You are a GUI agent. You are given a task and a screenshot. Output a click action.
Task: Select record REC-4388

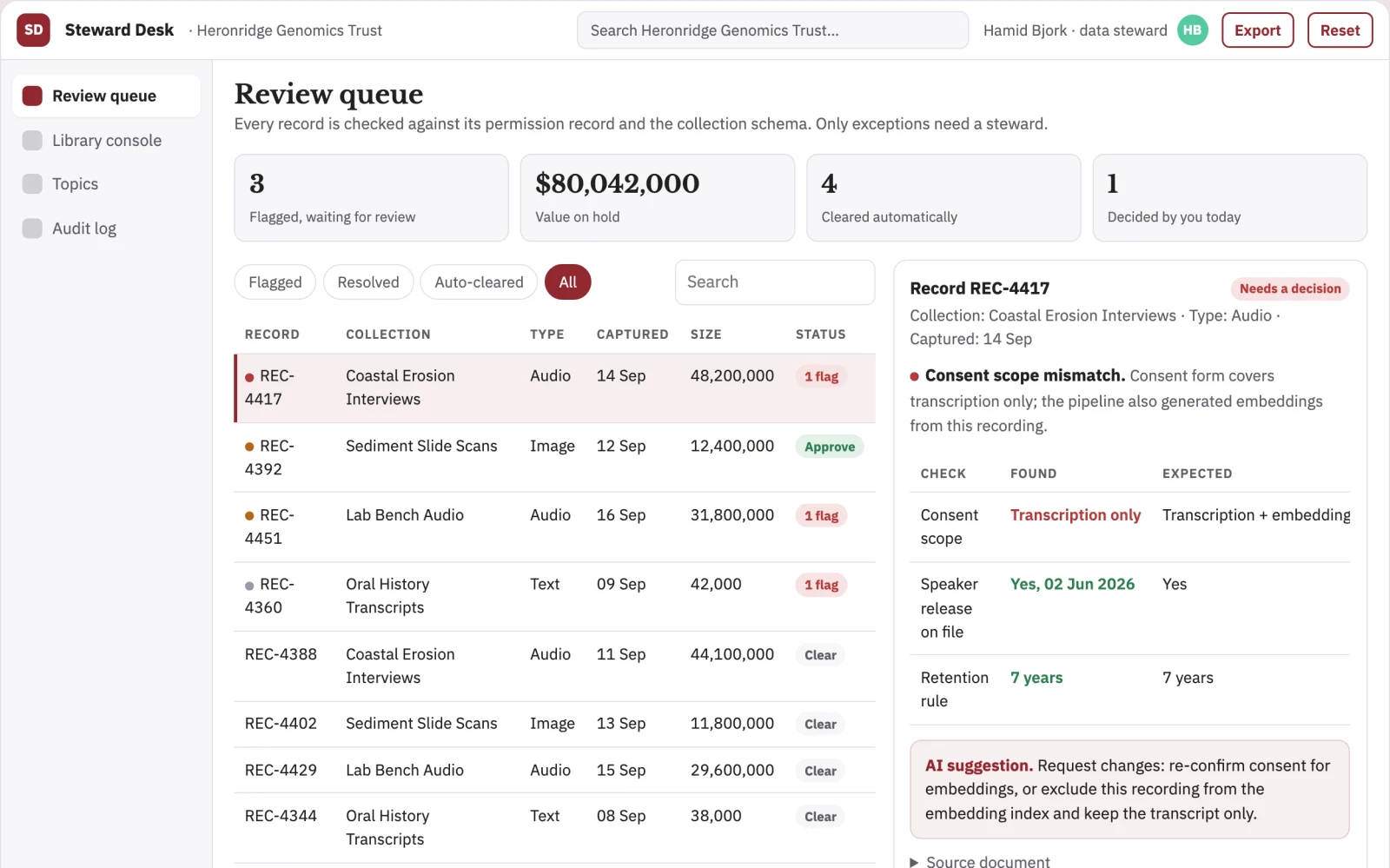point(554,666)
